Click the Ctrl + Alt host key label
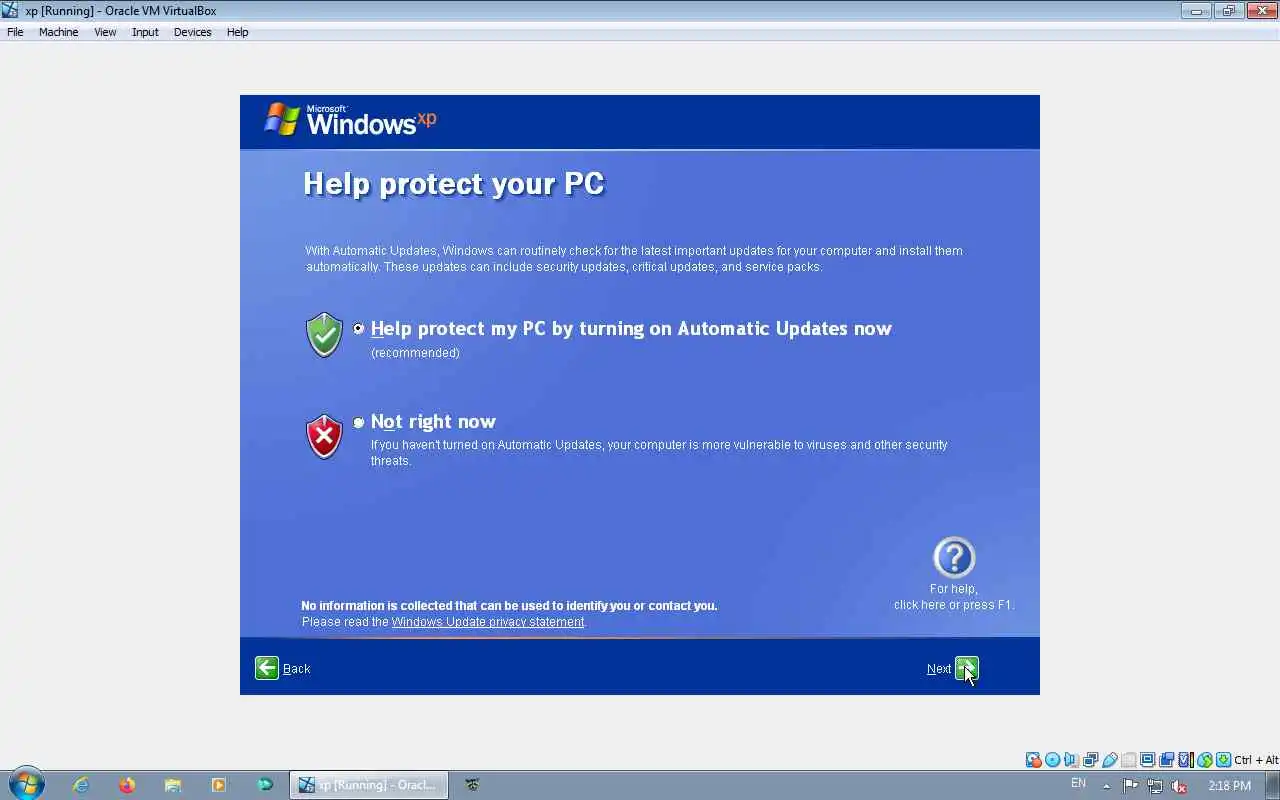This screenshot has height=800, width=1280. tap(1256, 760)
